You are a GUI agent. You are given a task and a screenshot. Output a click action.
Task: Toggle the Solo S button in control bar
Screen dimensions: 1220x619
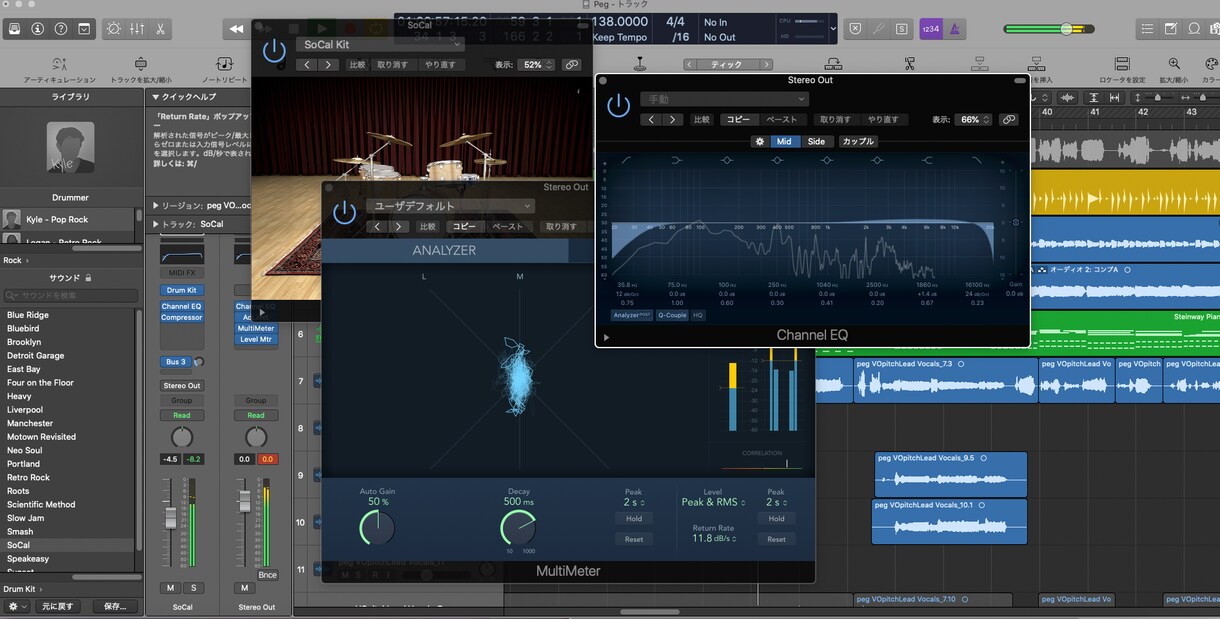click(x=903, y=29)
